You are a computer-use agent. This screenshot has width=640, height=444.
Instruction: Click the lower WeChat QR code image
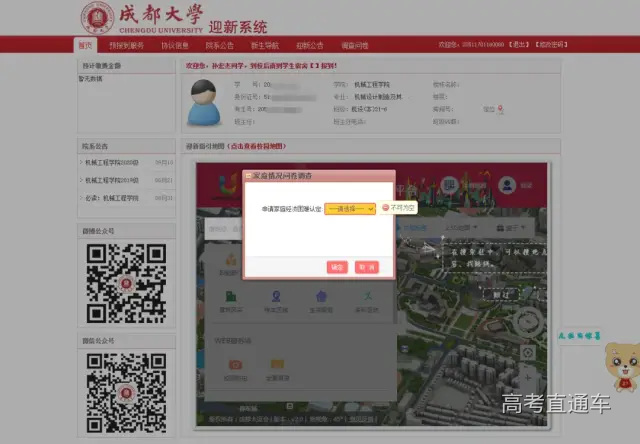pos(127,393)
